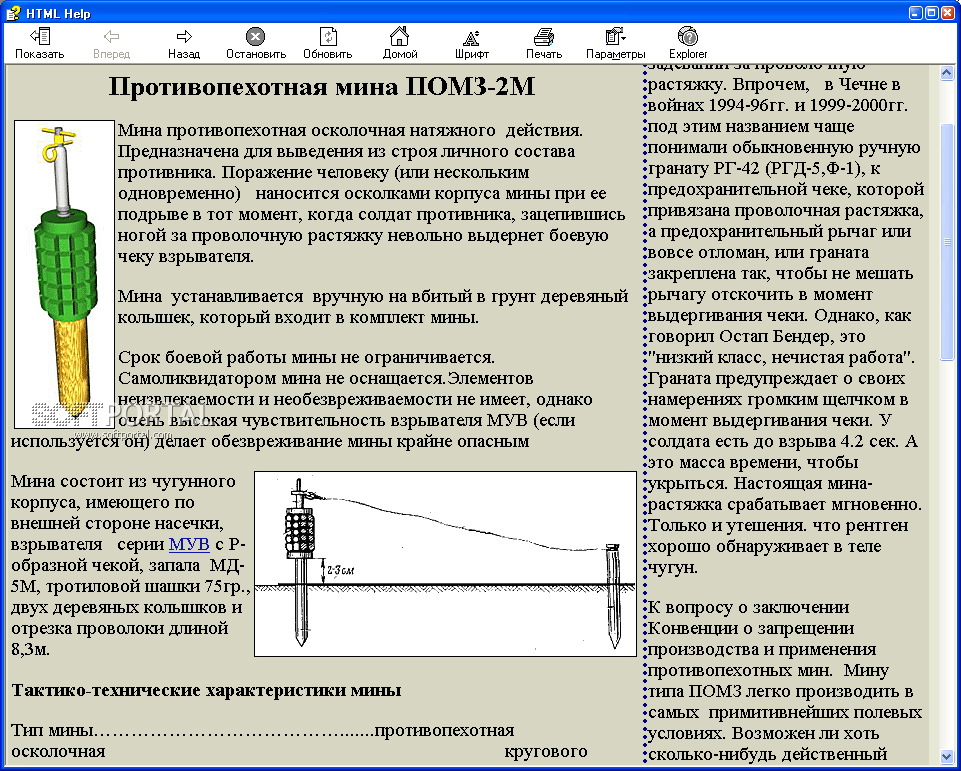Click the vertical scrollbar thumb
This screenshot has width=961, height=771.
946,241
